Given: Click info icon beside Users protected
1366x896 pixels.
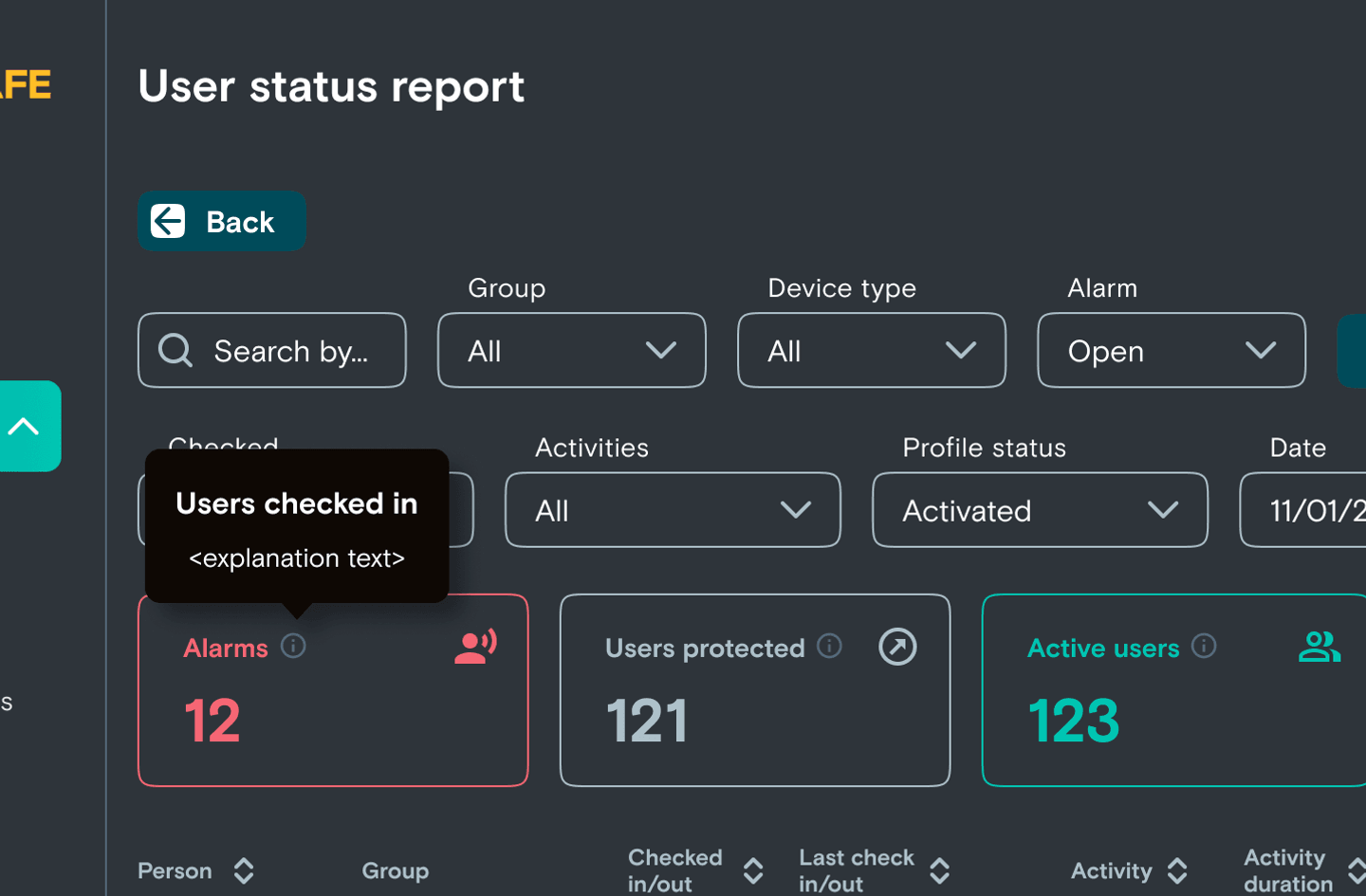Looking at the screenshot, I should point(829,647).
